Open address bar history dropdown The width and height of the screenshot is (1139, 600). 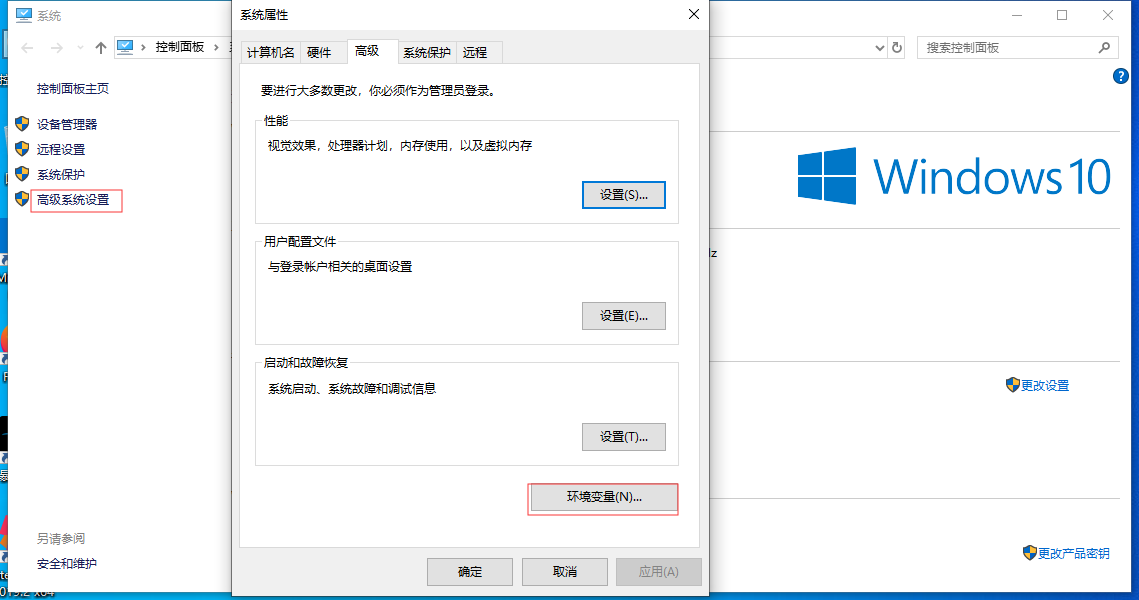880,48
